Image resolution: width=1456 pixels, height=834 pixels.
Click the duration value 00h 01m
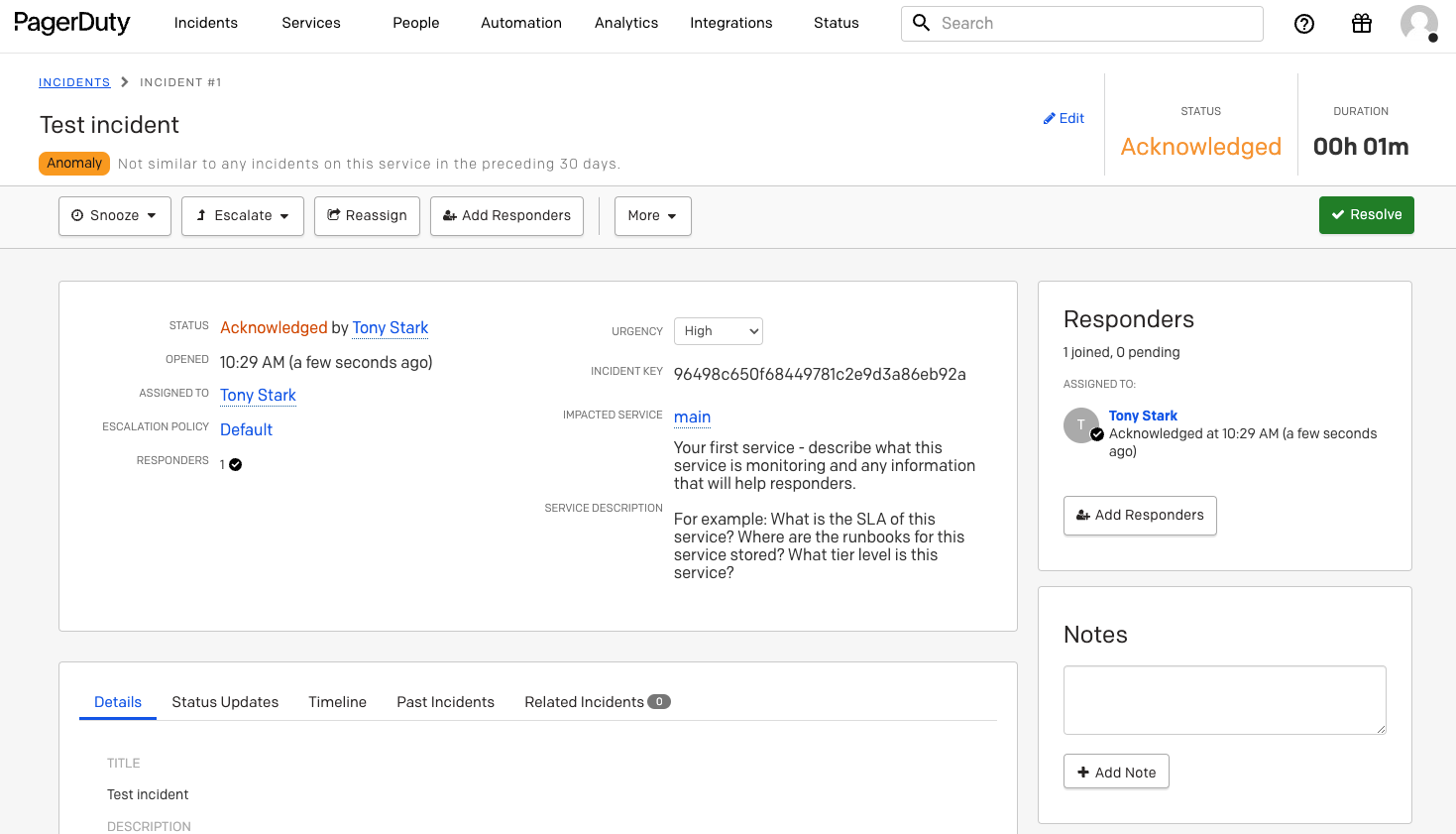click(x=1361, y=147)
